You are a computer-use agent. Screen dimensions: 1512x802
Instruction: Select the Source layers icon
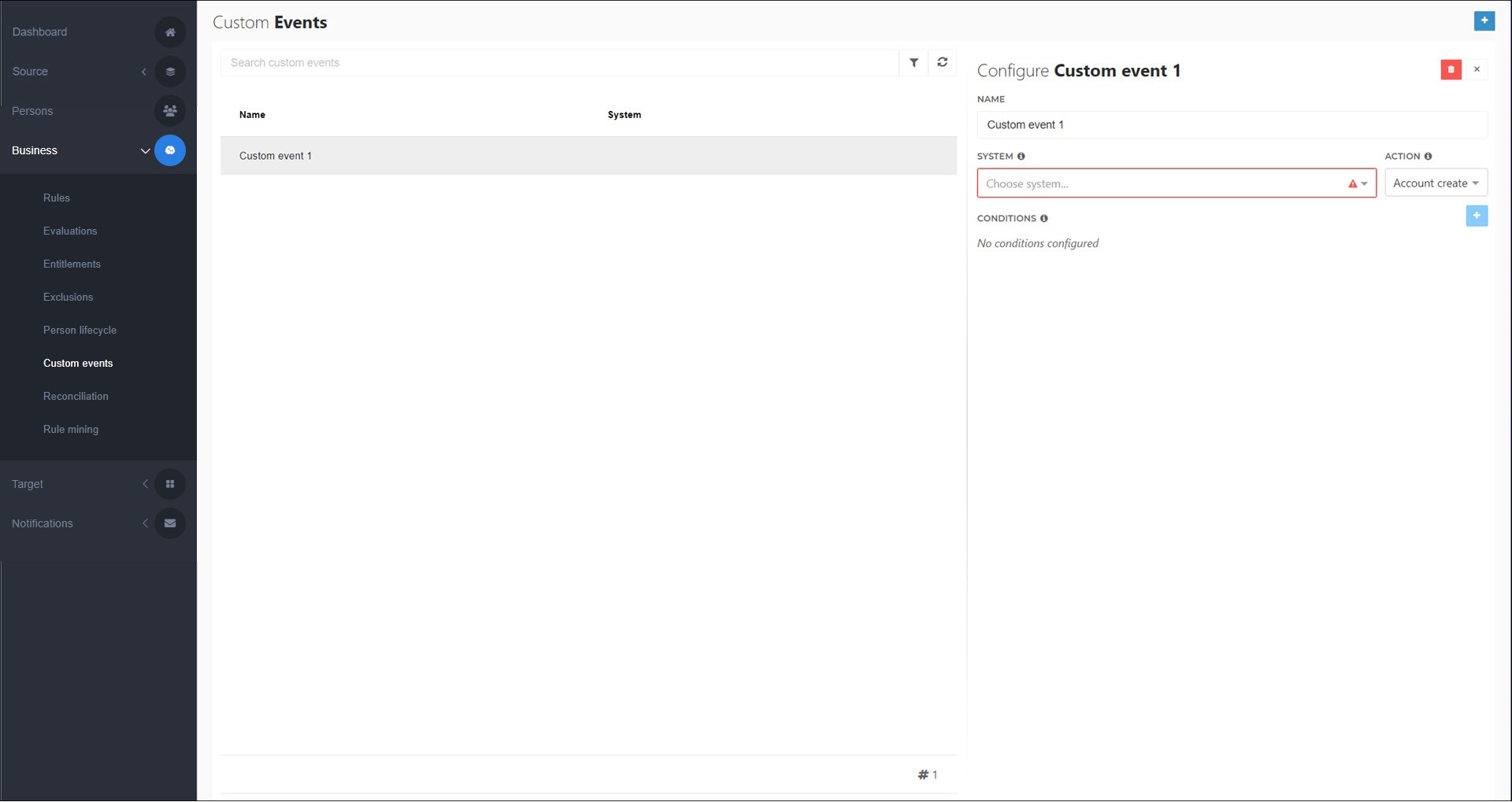coord(170,71)
